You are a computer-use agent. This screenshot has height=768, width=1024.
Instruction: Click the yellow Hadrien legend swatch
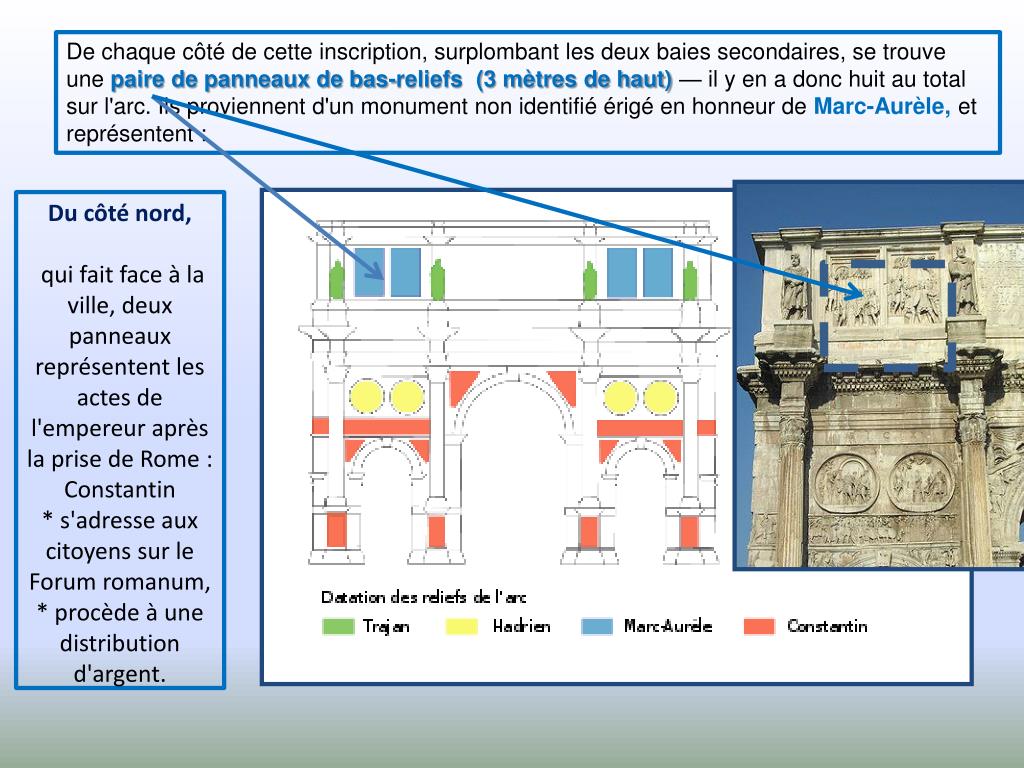tap(462, 626)
